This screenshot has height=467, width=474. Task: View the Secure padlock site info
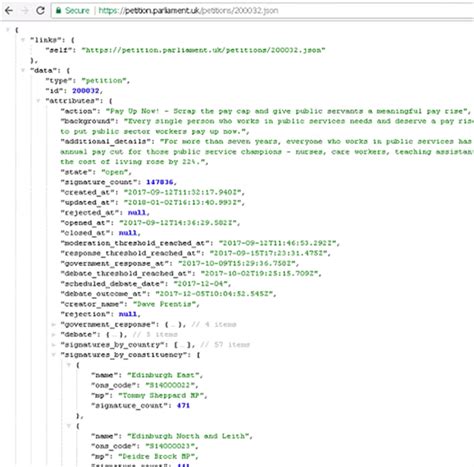pos(72,11)
